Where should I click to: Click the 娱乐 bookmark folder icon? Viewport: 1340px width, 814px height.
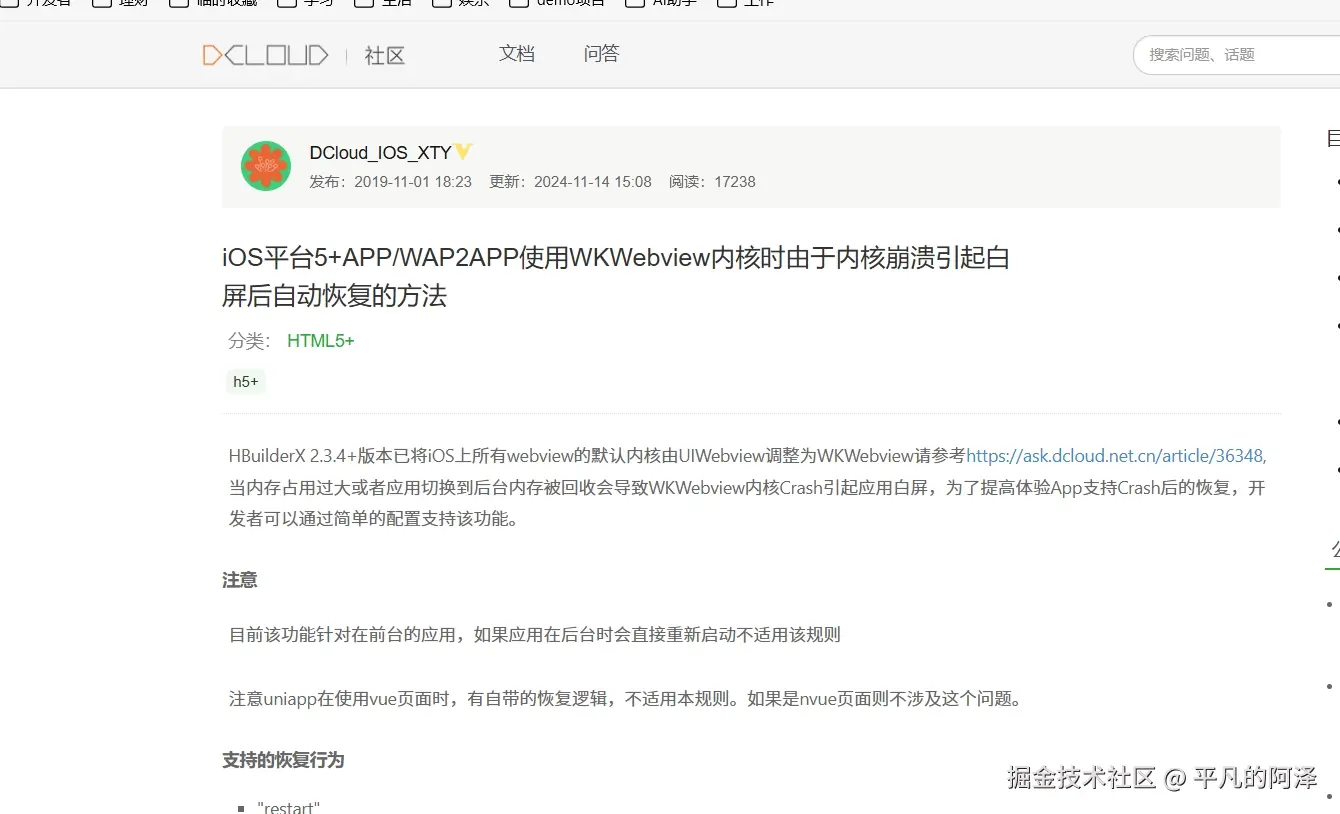coord(441,4)
